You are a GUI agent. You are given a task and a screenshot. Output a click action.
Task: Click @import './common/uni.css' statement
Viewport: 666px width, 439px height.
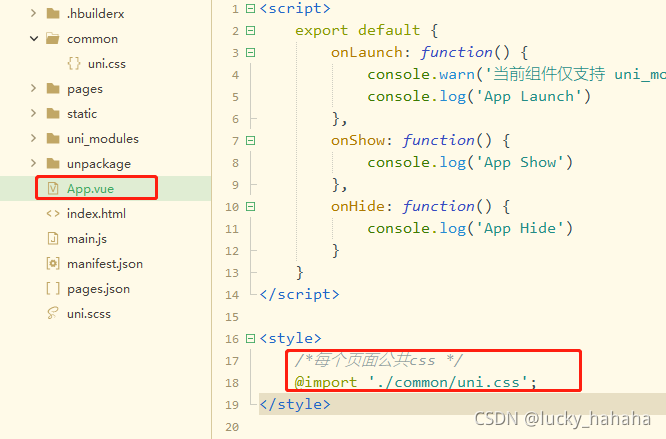[416, 383]
